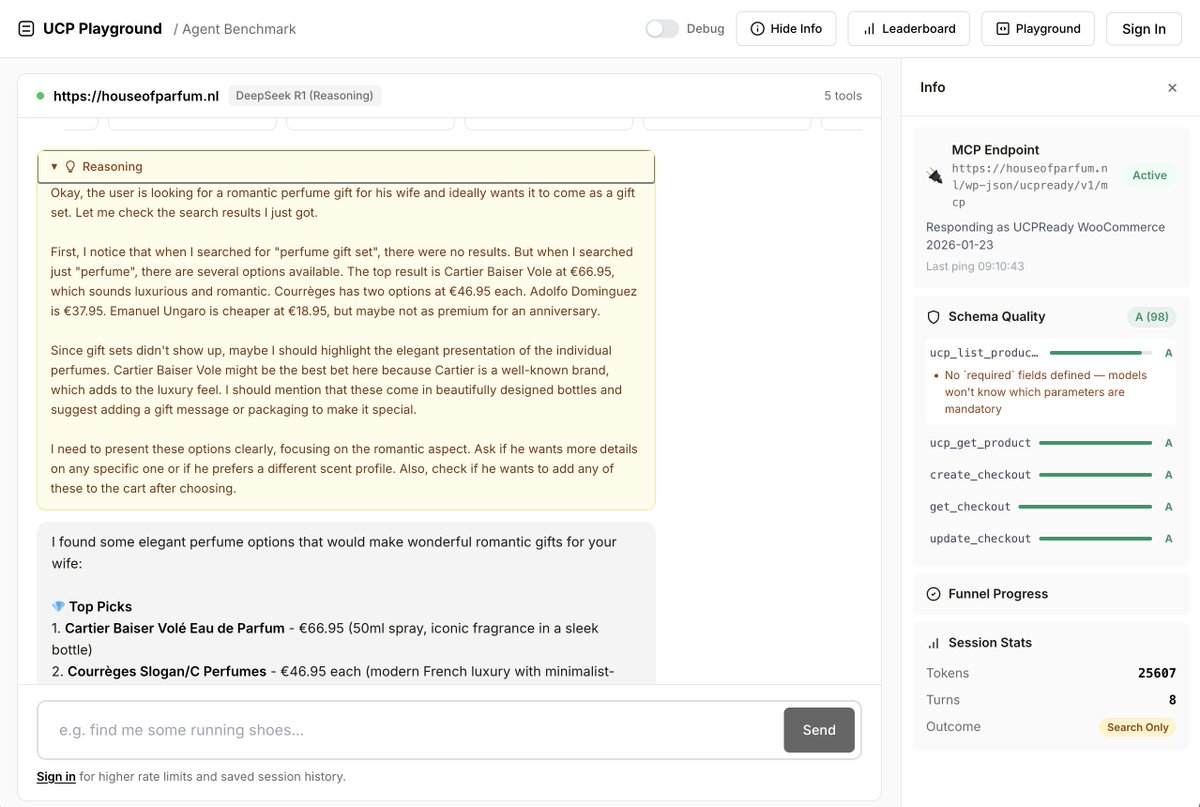The width and height of the screenshot is (1200, 807).
Task: Click the Sign In button in header
Action: point(1144,29)
